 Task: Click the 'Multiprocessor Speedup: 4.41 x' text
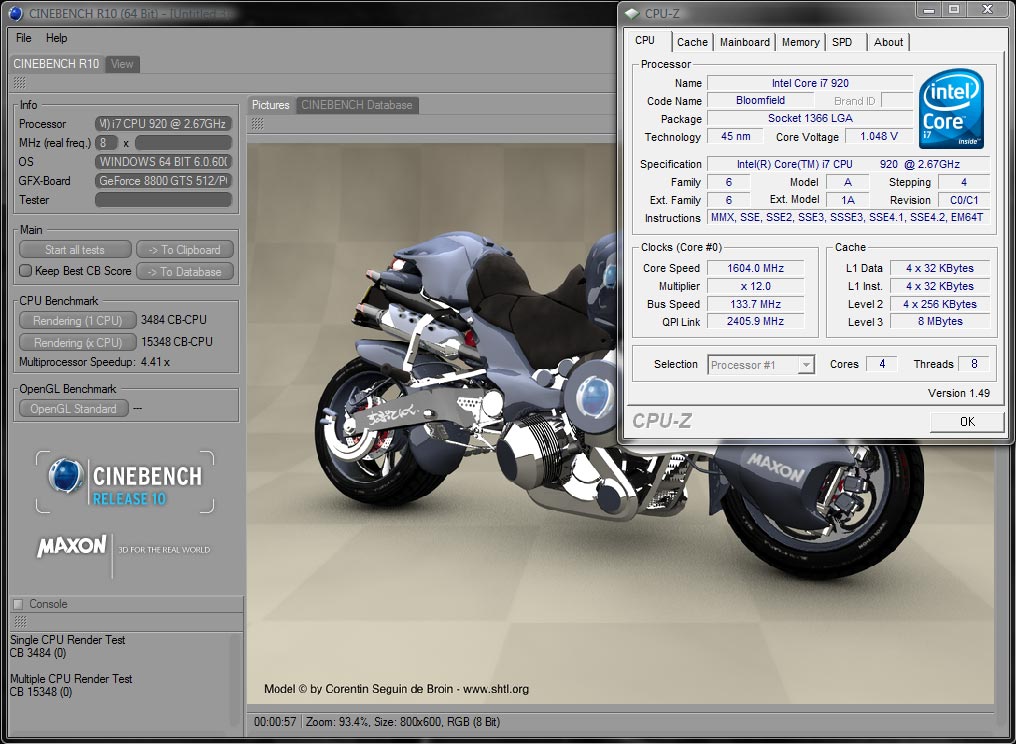coord(95,362)
